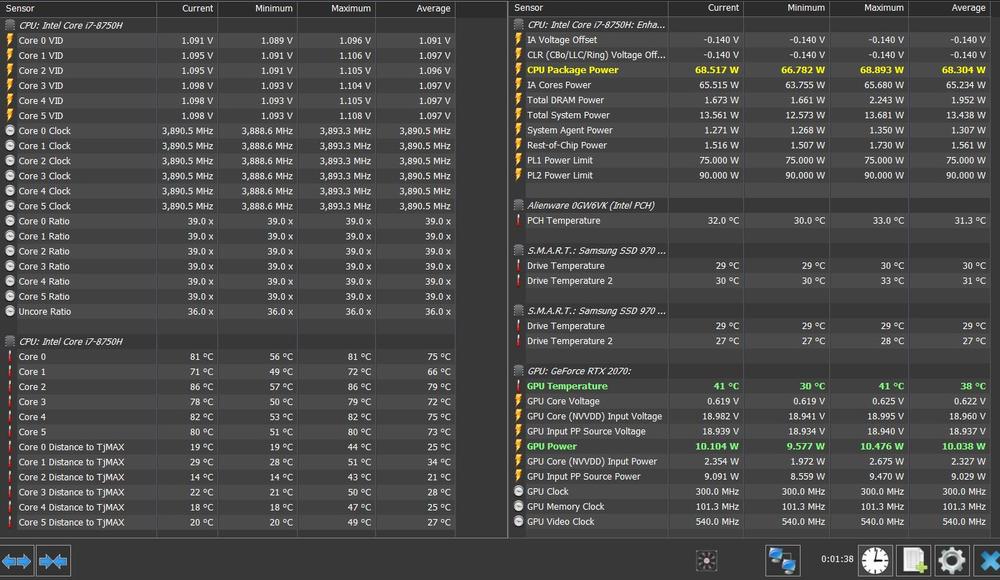Open the fan control icon

pyautogui.click(x=707, y=561)
